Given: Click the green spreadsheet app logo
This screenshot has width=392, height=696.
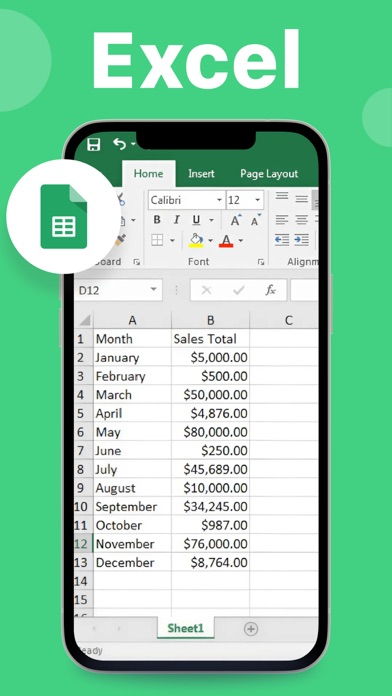Looking at the screenshot, I should pyautogui.click(x=63, y=216).
